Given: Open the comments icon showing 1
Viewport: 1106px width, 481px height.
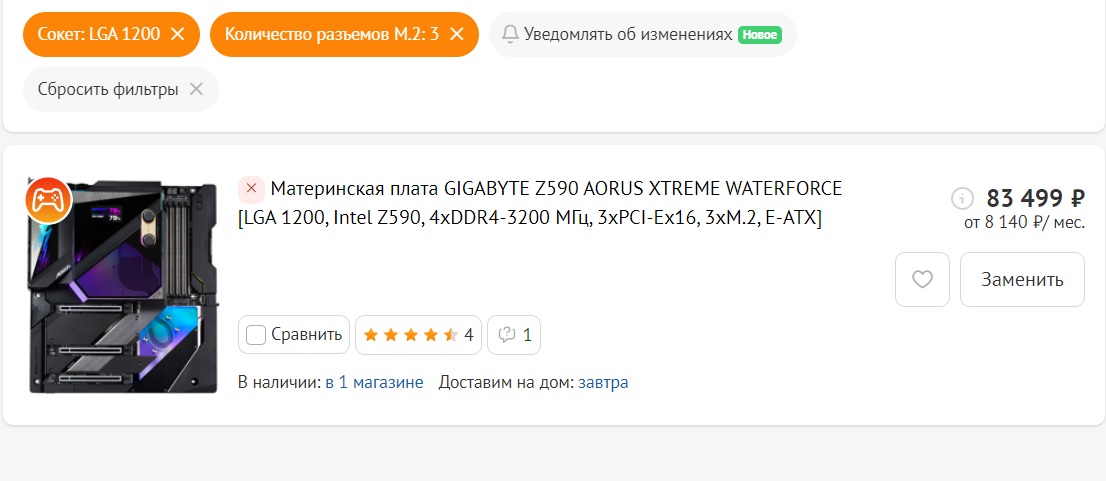Looking at the screenshot, I should tap(514, 334).
